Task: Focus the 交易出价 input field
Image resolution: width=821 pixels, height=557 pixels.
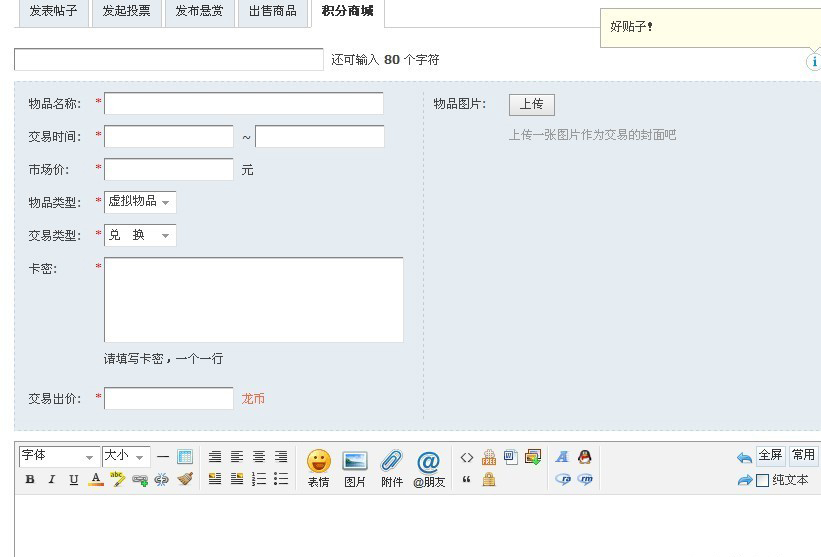Action: (x=169, y=398)
